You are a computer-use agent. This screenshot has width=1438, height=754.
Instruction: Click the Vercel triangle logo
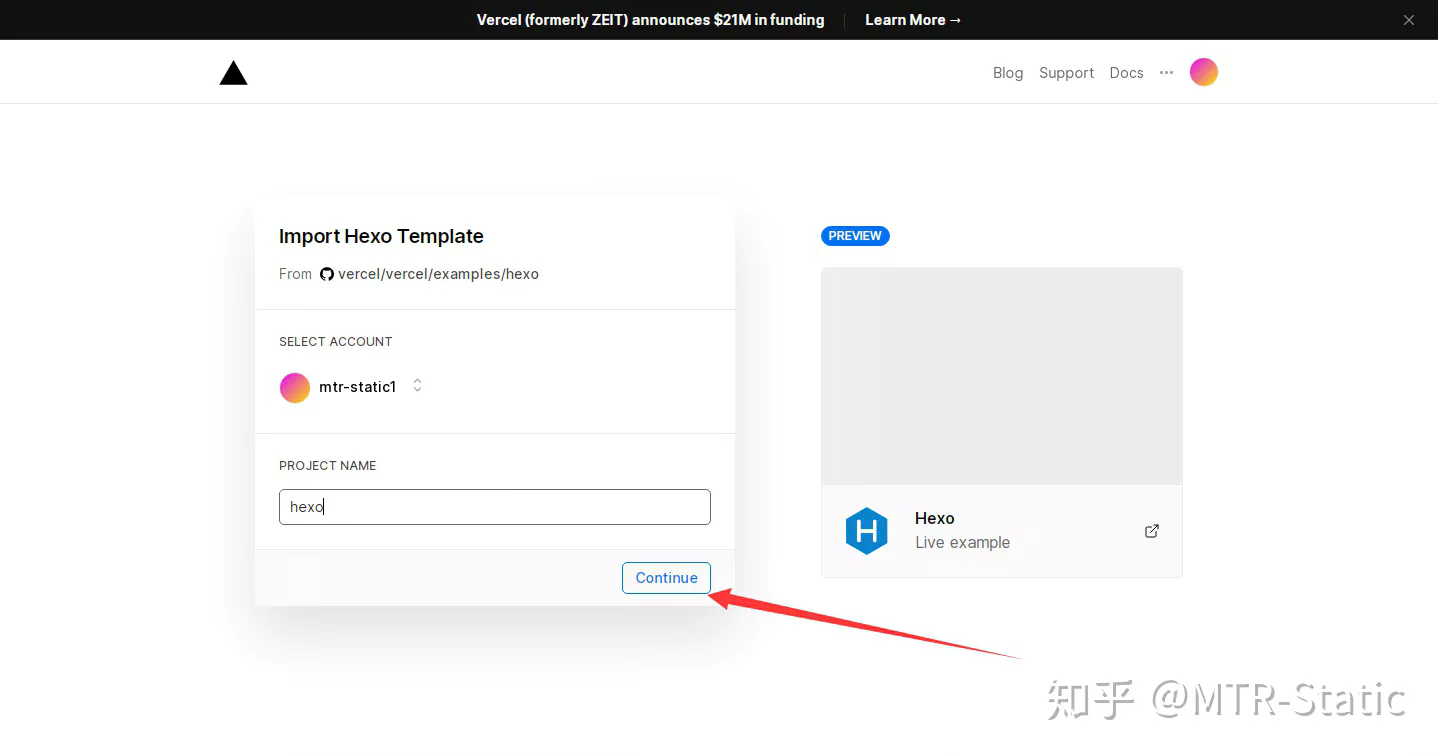tap(233, 73)
